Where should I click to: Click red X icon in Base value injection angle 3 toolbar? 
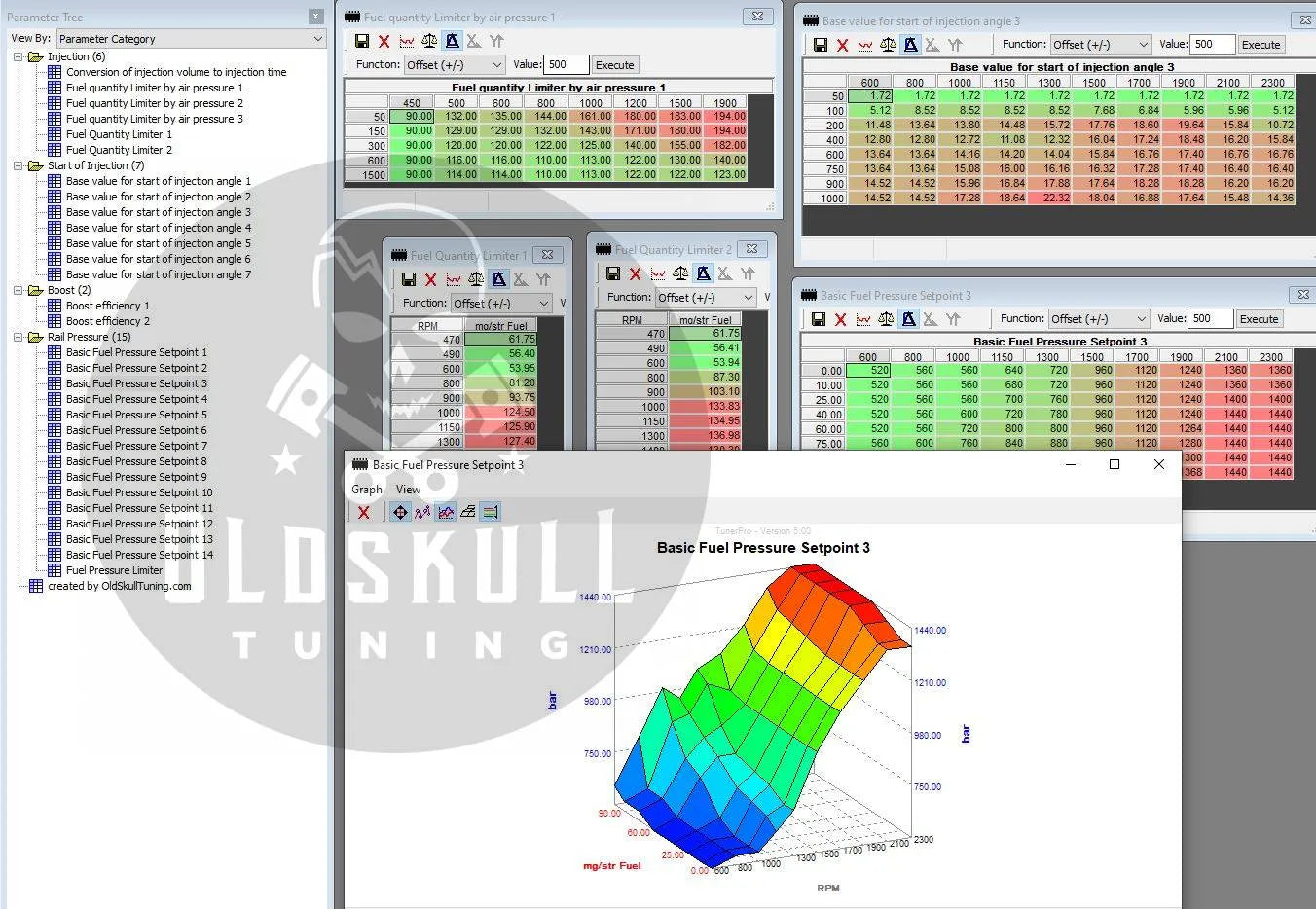[843, 45]
